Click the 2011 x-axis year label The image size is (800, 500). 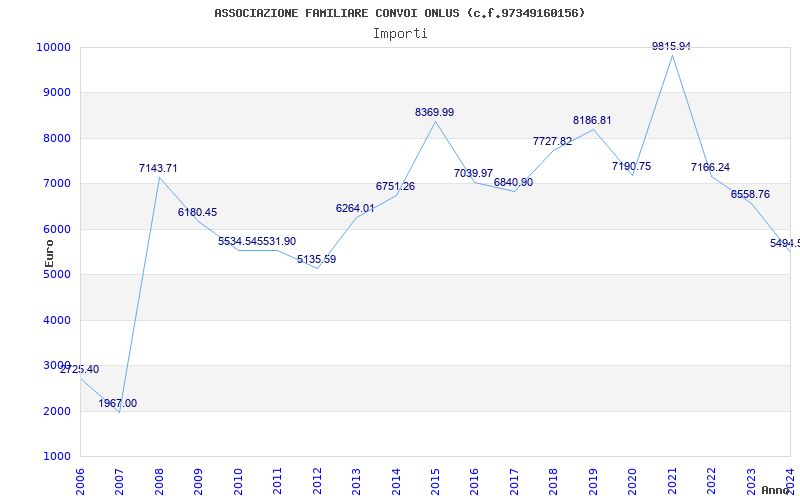[x=278, y=481]
